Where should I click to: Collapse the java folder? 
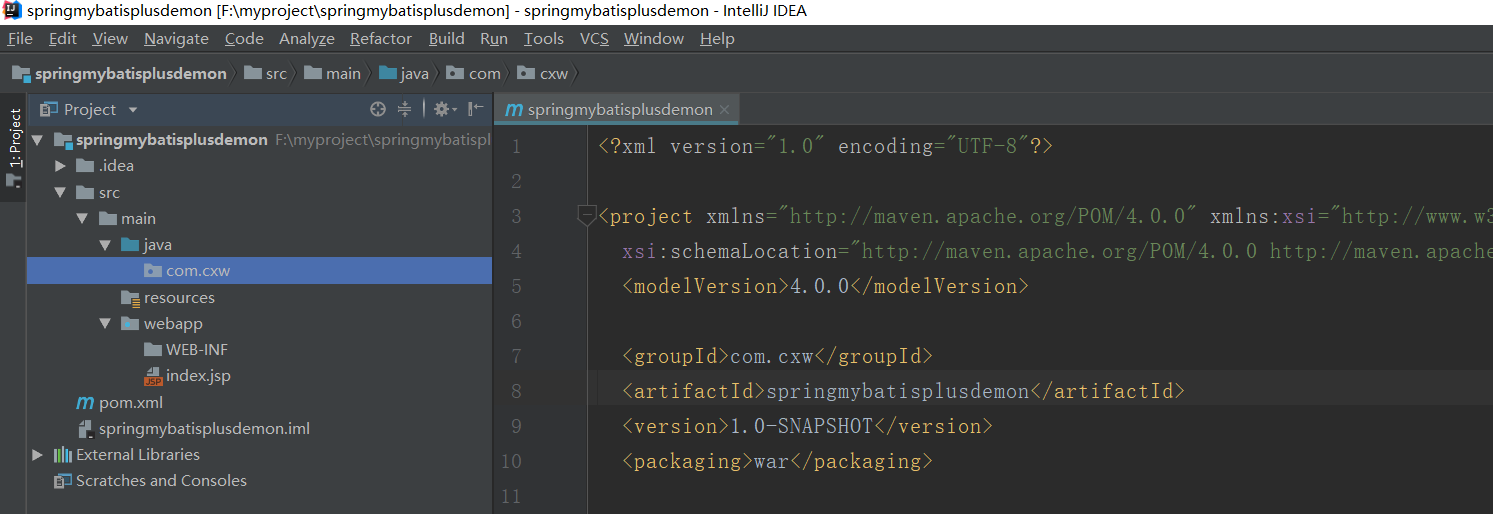[105, 244]
